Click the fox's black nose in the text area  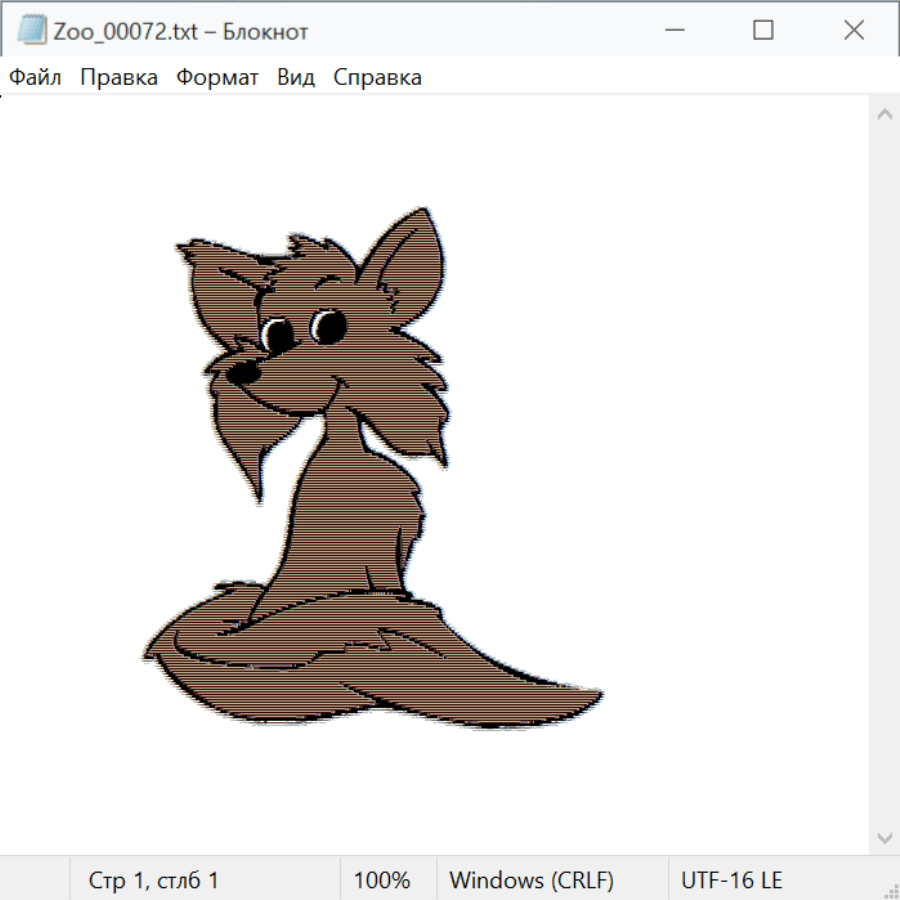coord(242,374)
